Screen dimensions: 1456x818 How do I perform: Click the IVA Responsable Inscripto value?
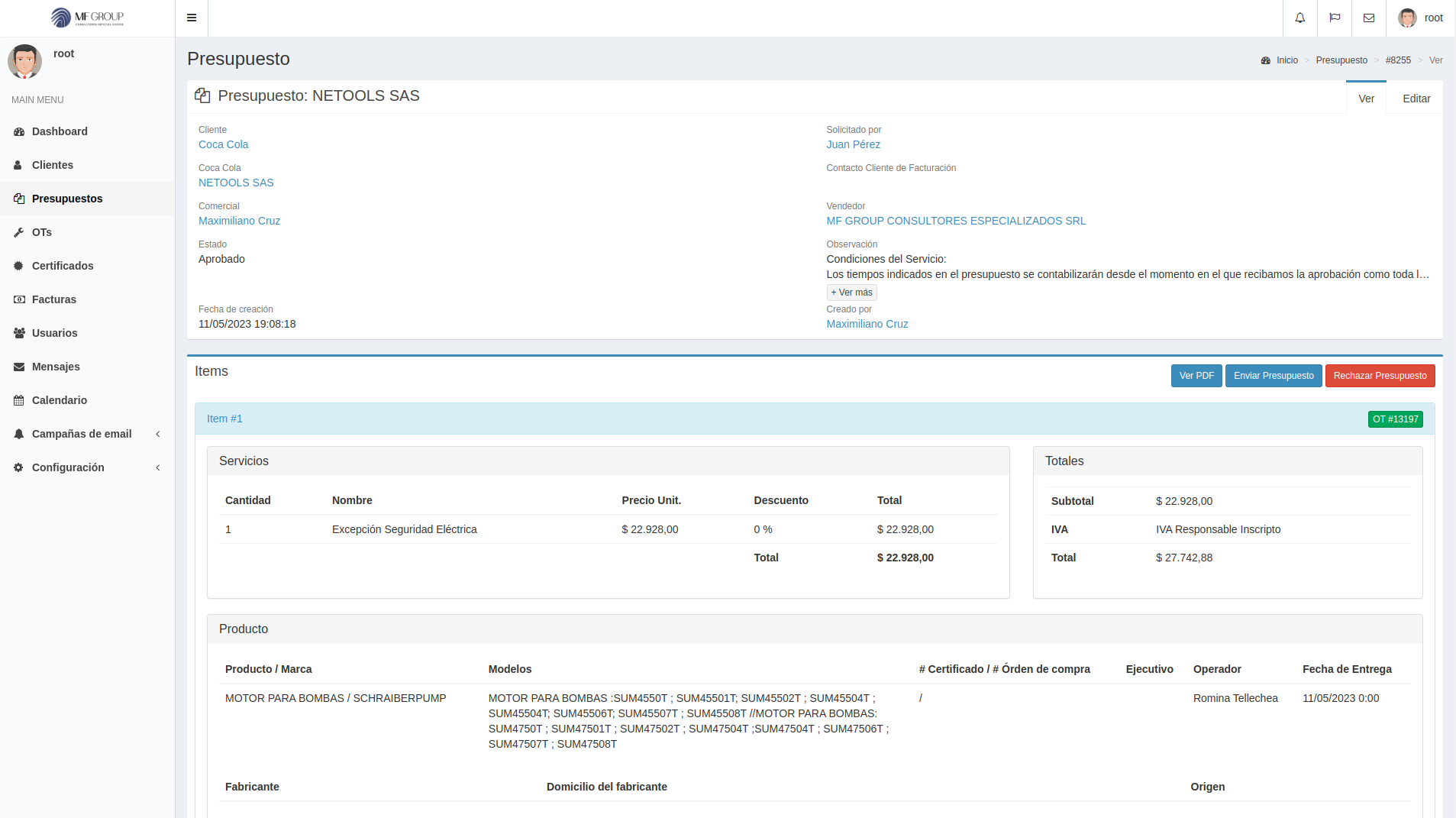point(1218,529)
